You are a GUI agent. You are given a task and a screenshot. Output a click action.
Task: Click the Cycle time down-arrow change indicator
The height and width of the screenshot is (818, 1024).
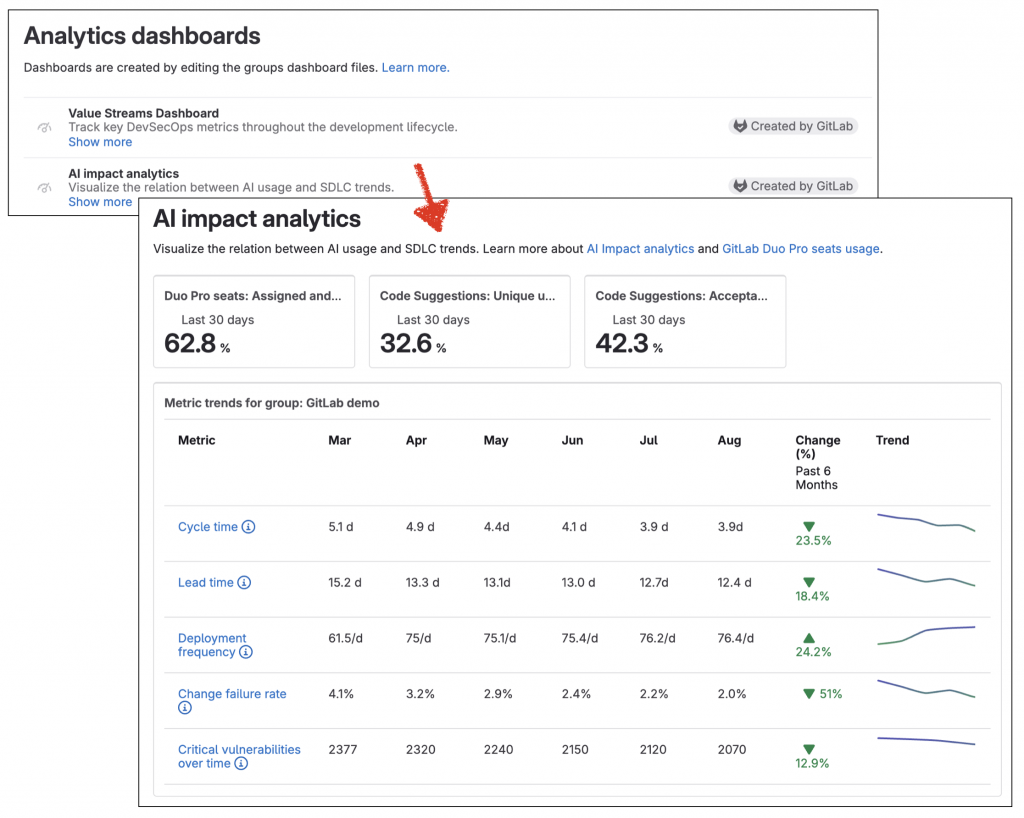(808, 526)
